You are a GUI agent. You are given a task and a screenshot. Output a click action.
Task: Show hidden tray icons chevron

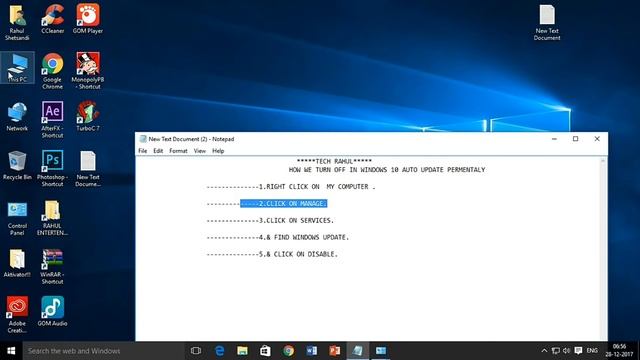click(x=544, y=351)
